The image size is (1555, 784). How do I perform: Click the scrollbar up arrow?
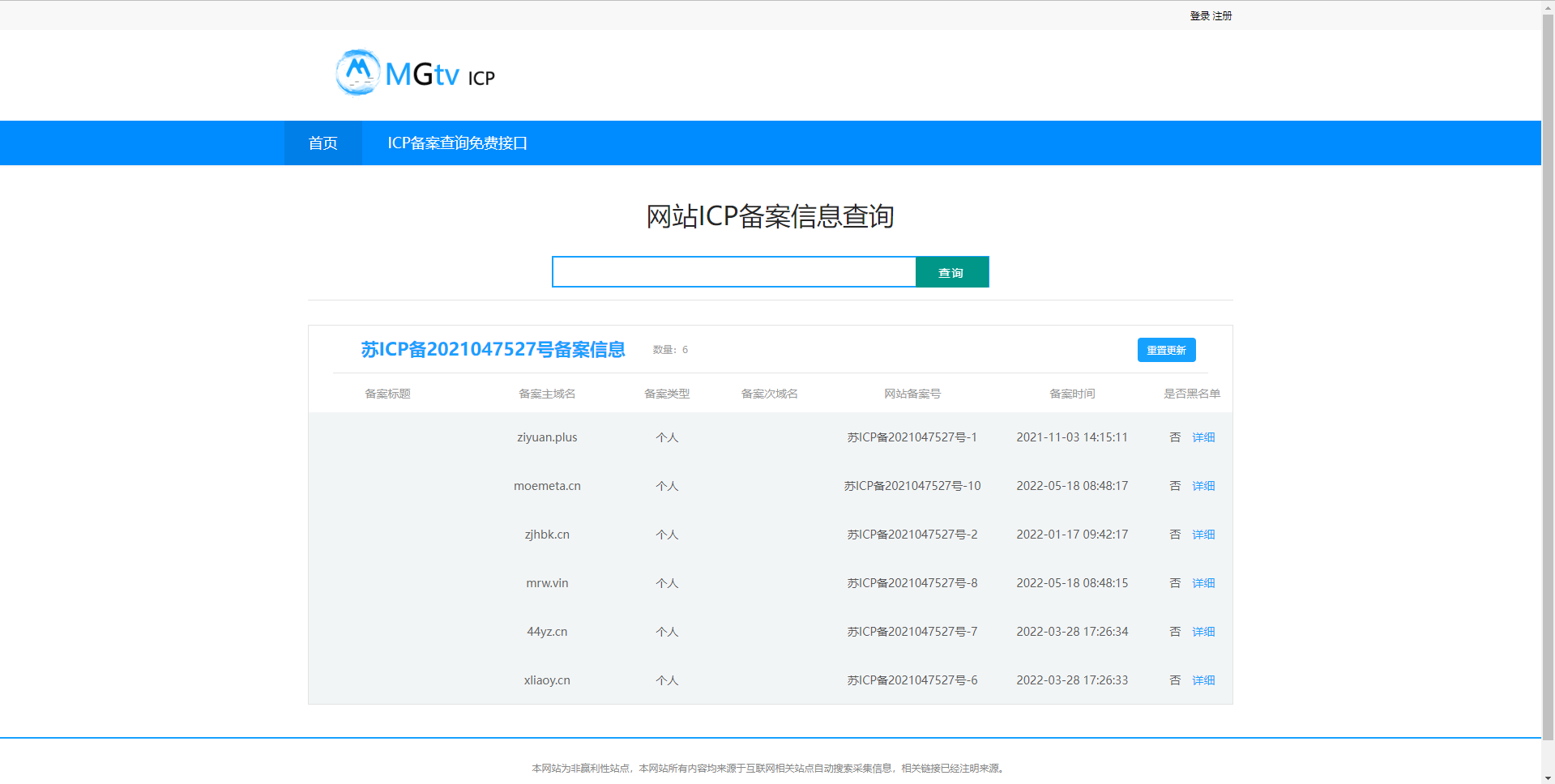(x=1548, y=6)
